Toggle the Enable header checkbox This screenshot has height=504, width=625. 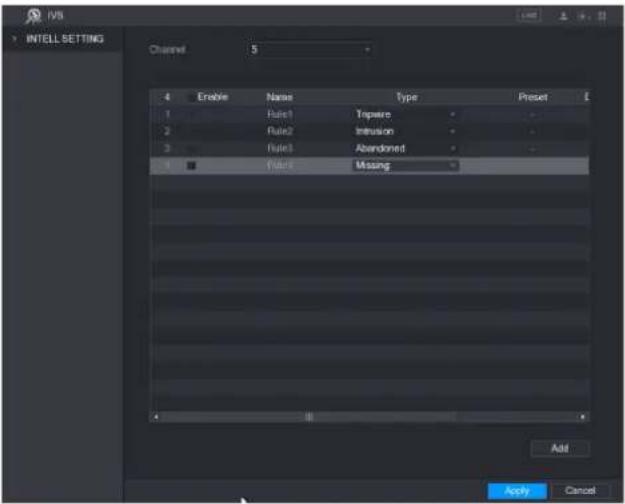click(192, 97)
